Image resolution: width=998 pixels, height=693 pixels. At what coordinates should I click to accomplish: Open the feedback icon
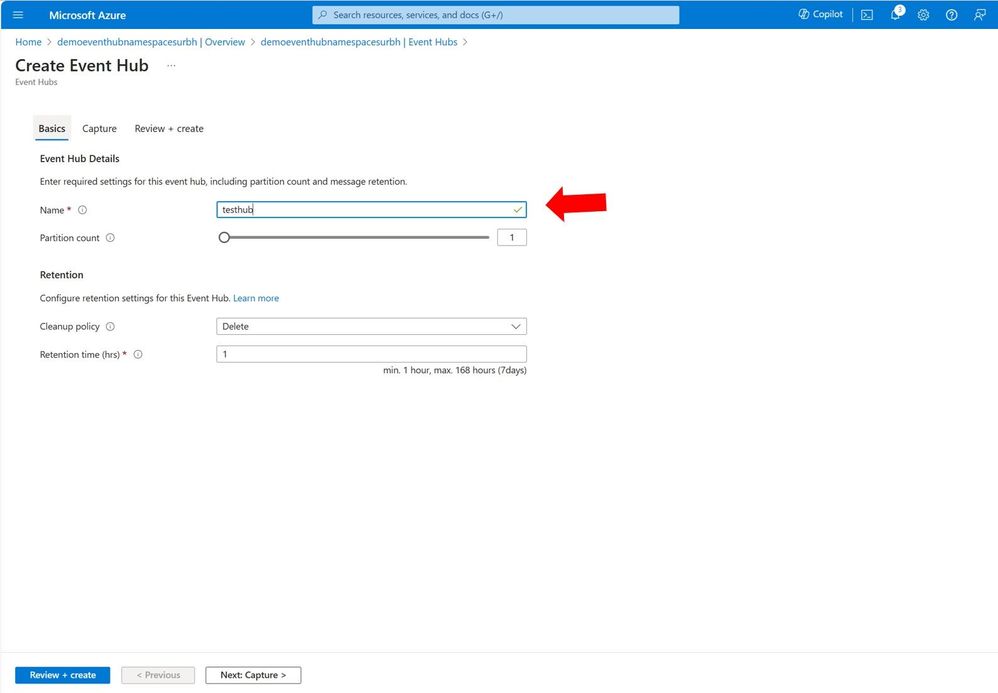tap(980, 15)
